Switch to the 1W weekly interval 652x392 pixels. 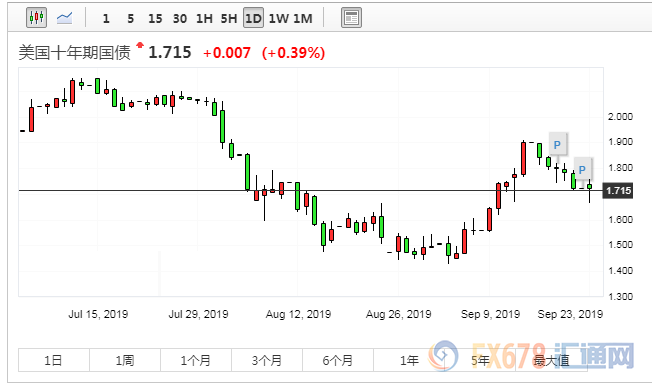point(279,19)
